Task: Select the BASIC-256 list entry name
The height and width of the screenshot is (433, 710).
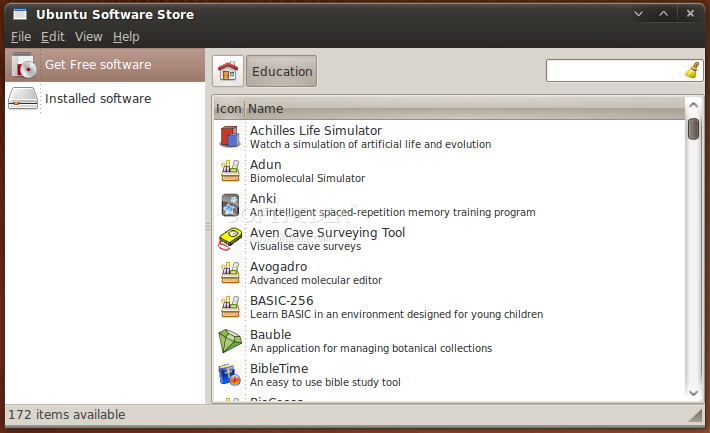Action: point(282,301)
